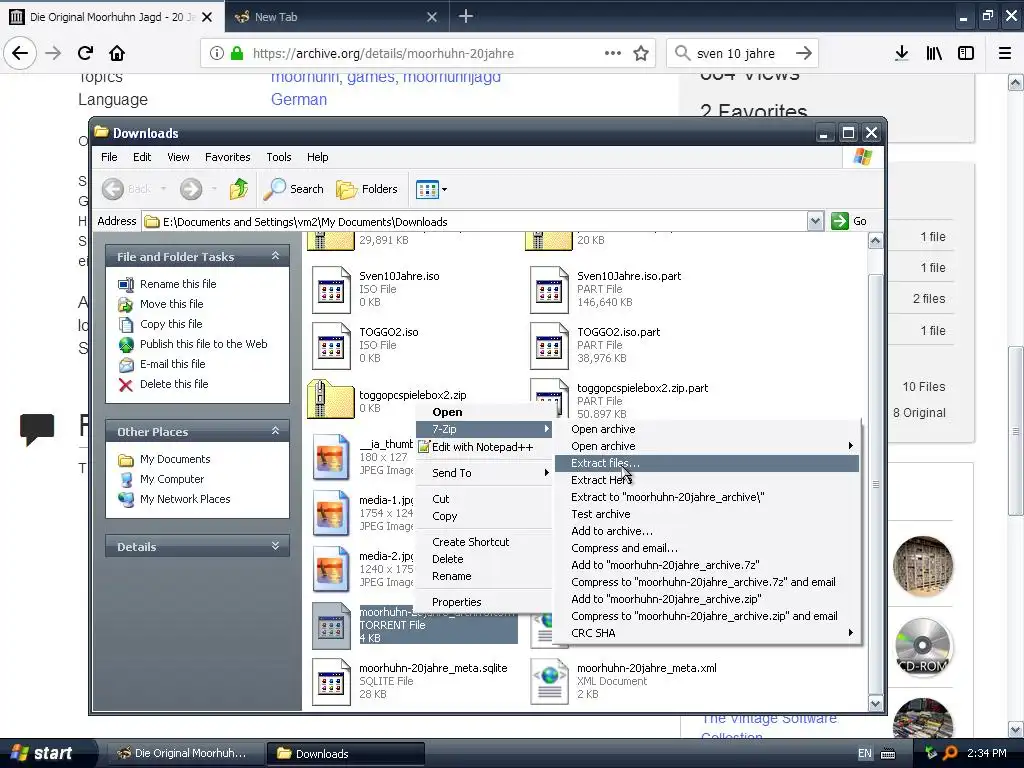Toggle Folders pane in Explorer toolbar

(x=367, y=189)
